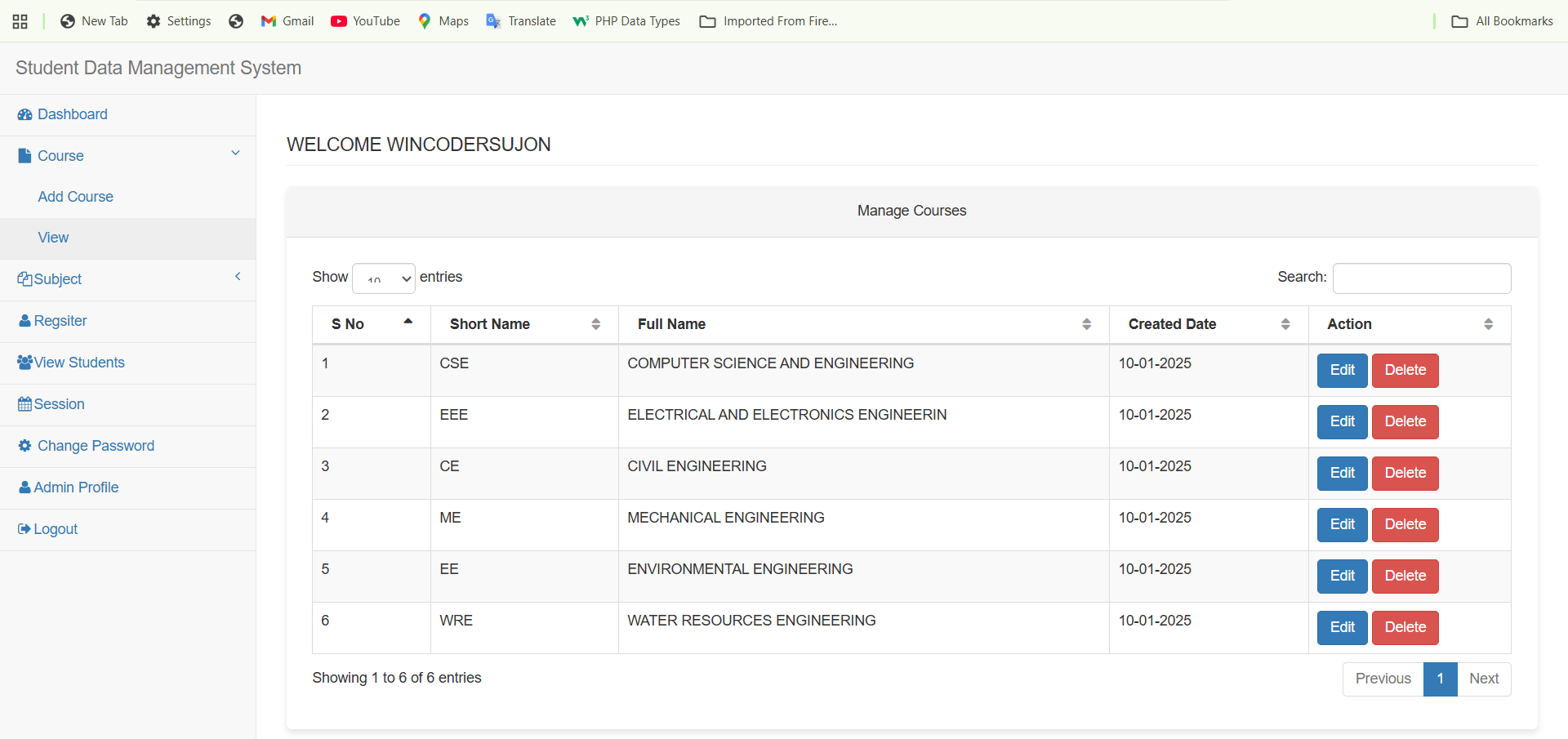Image resolution: width=1568 pixels, height=739 pixels.
Task: Open the browser apps grid icon
Action: pos(20,21)
